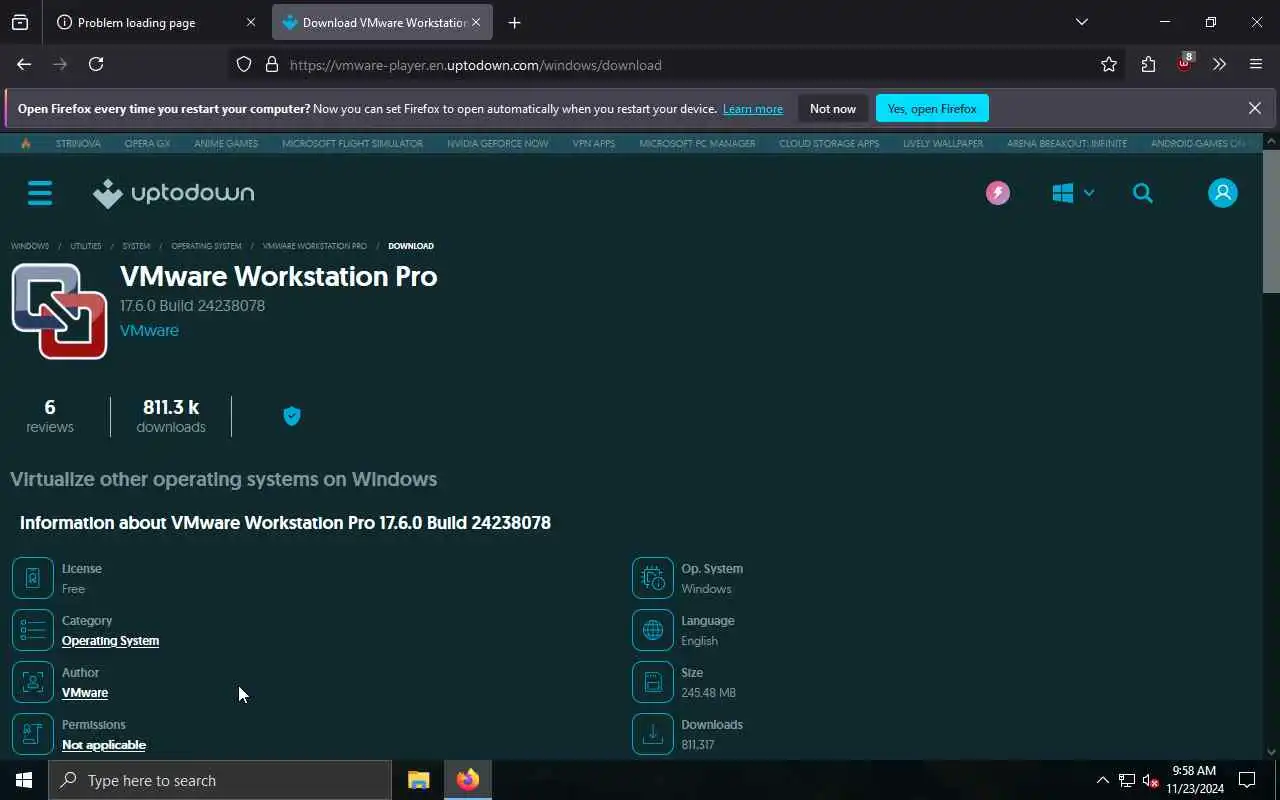Expand the list all tabs arrow

(1081, 22)
